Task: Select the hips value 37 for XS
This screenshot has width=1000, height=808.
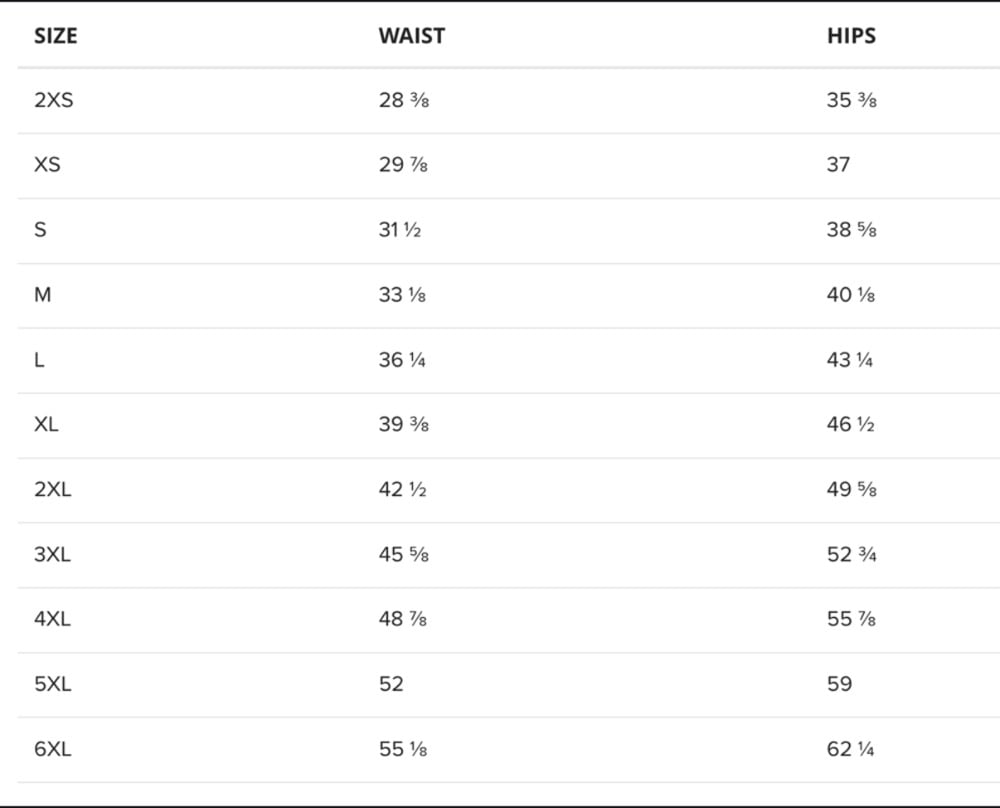Action: [x=838, y=165]
